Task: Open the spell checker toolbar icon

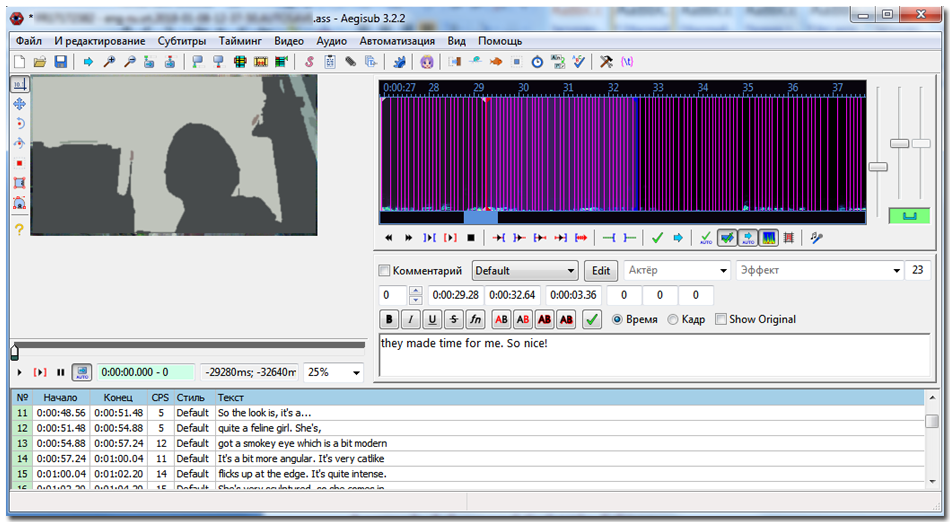Action: tap(579, 62)
